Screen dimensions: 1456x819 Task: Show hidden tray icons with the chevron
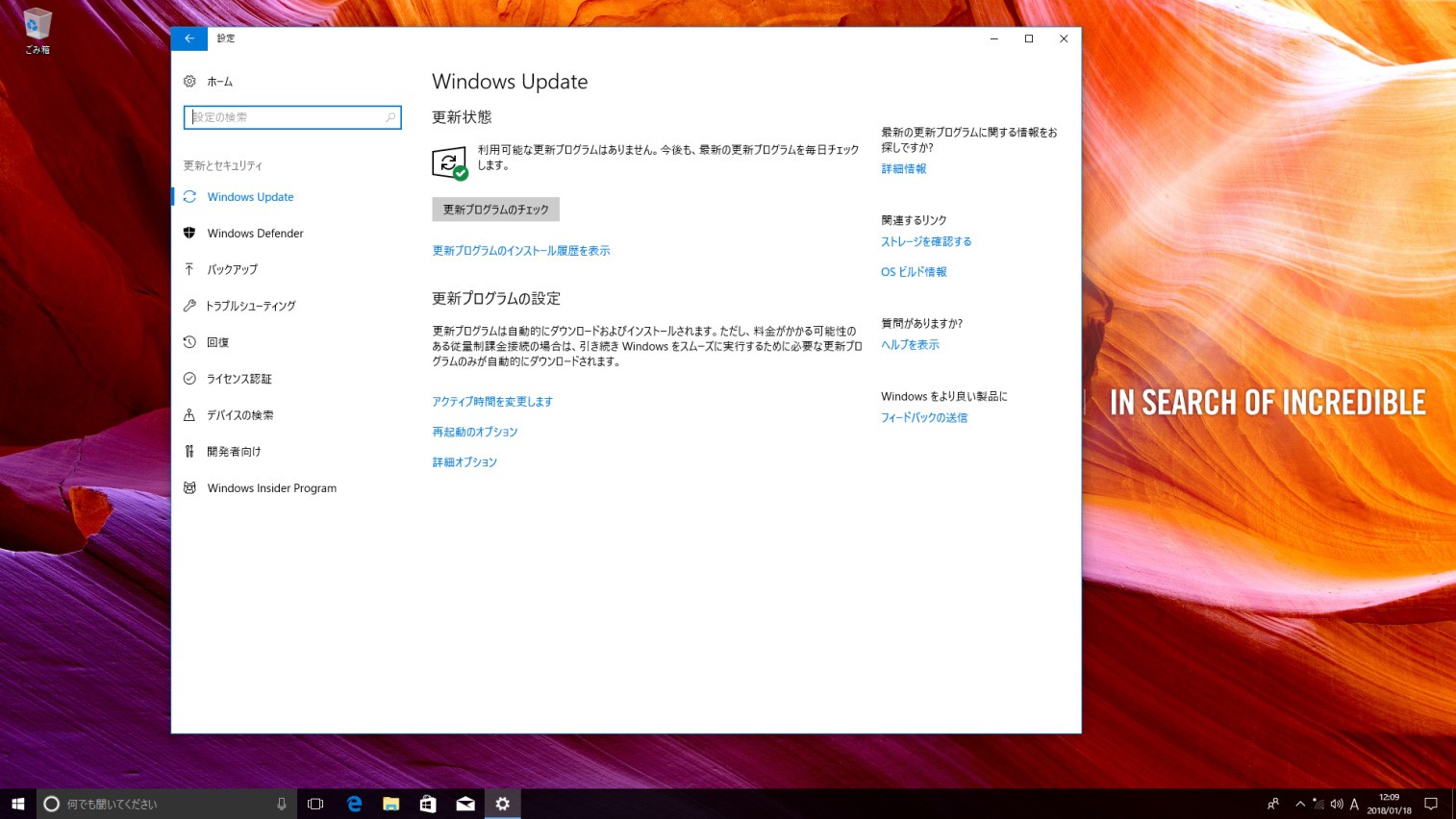(1300, 804)
